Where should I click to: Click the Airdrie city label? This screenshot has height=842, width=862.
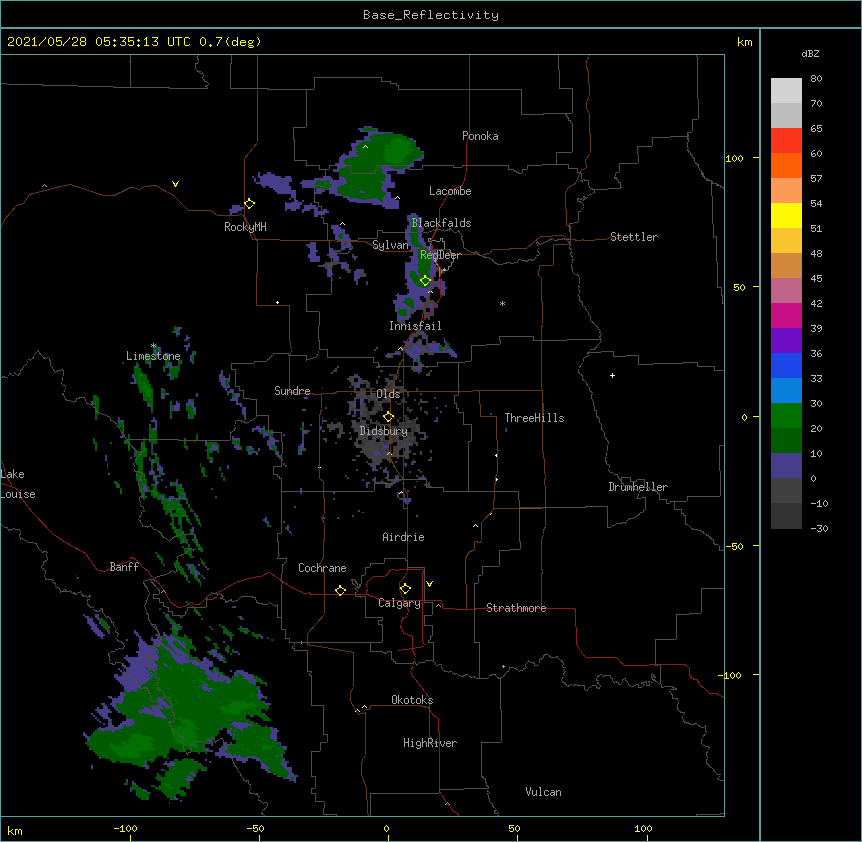pyautogui.click(x=404, y=537)
